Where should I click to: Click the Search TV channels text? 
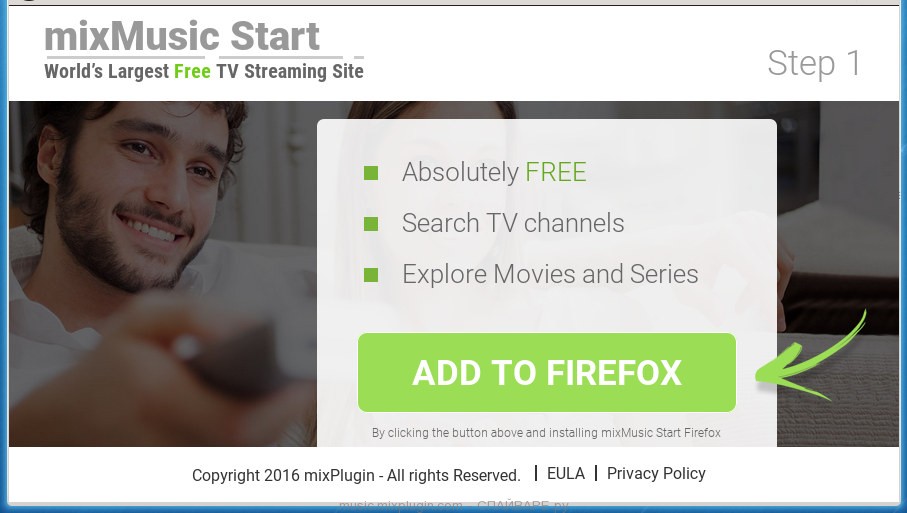513,223
